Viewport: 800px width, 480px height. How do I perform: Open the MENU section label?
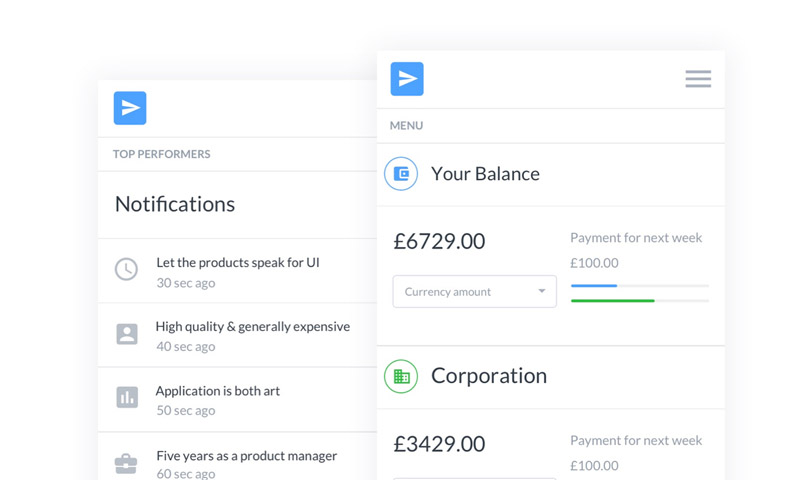click(407, 125)
